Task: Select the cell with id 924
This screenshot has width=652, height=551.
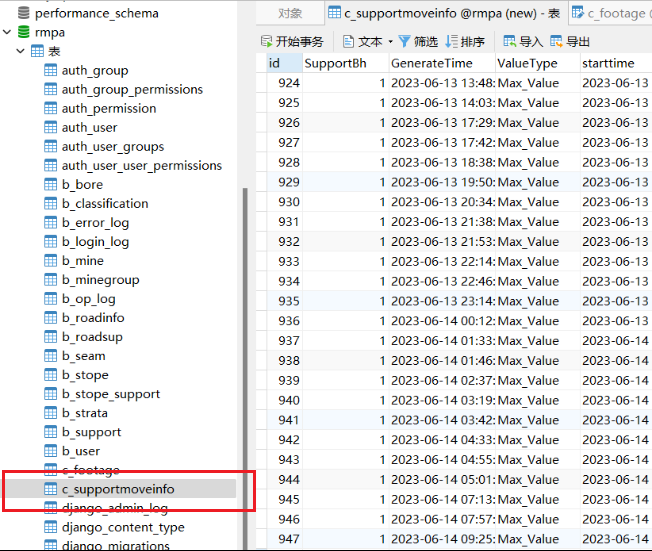Action: point(284,83)
